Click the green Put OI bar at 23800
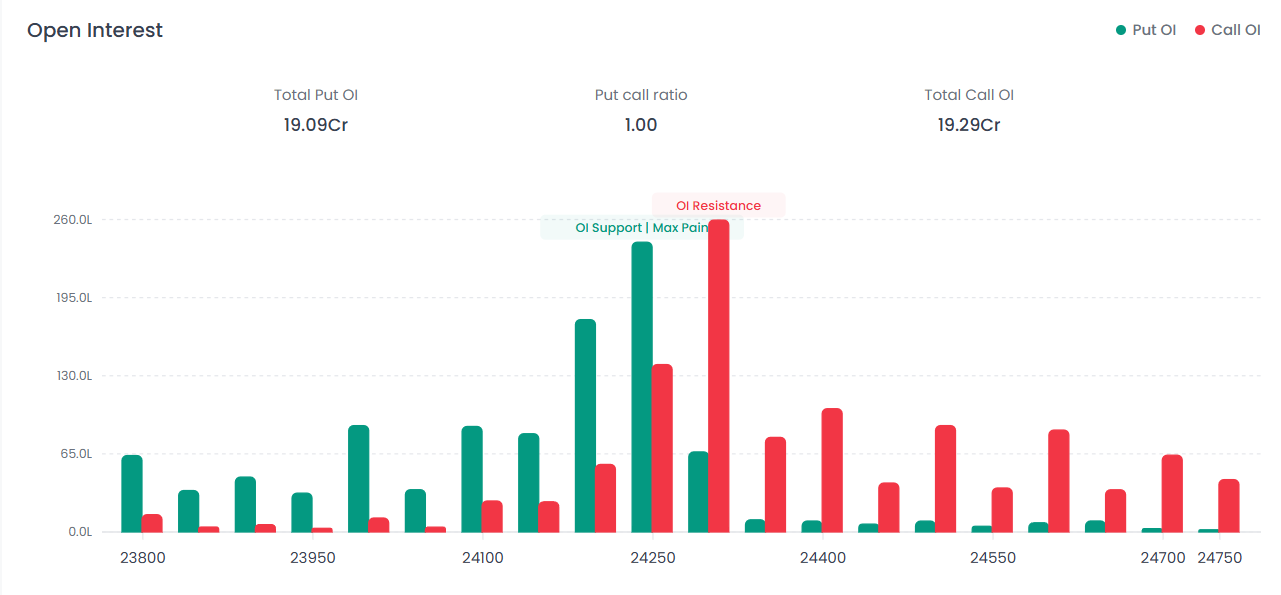The height and width of the screenshot is (595, 1281). (132, 493)
